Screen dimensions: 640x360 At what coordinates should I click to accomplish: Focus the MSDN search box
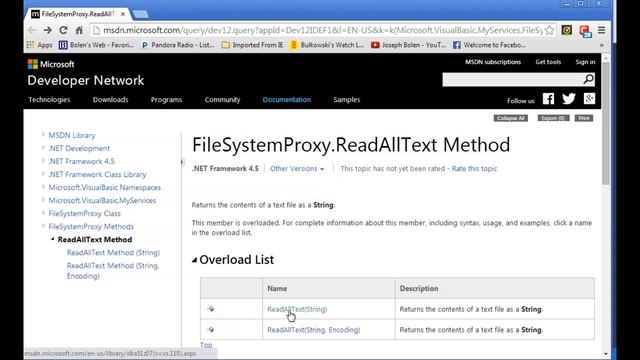pos(513,80)
